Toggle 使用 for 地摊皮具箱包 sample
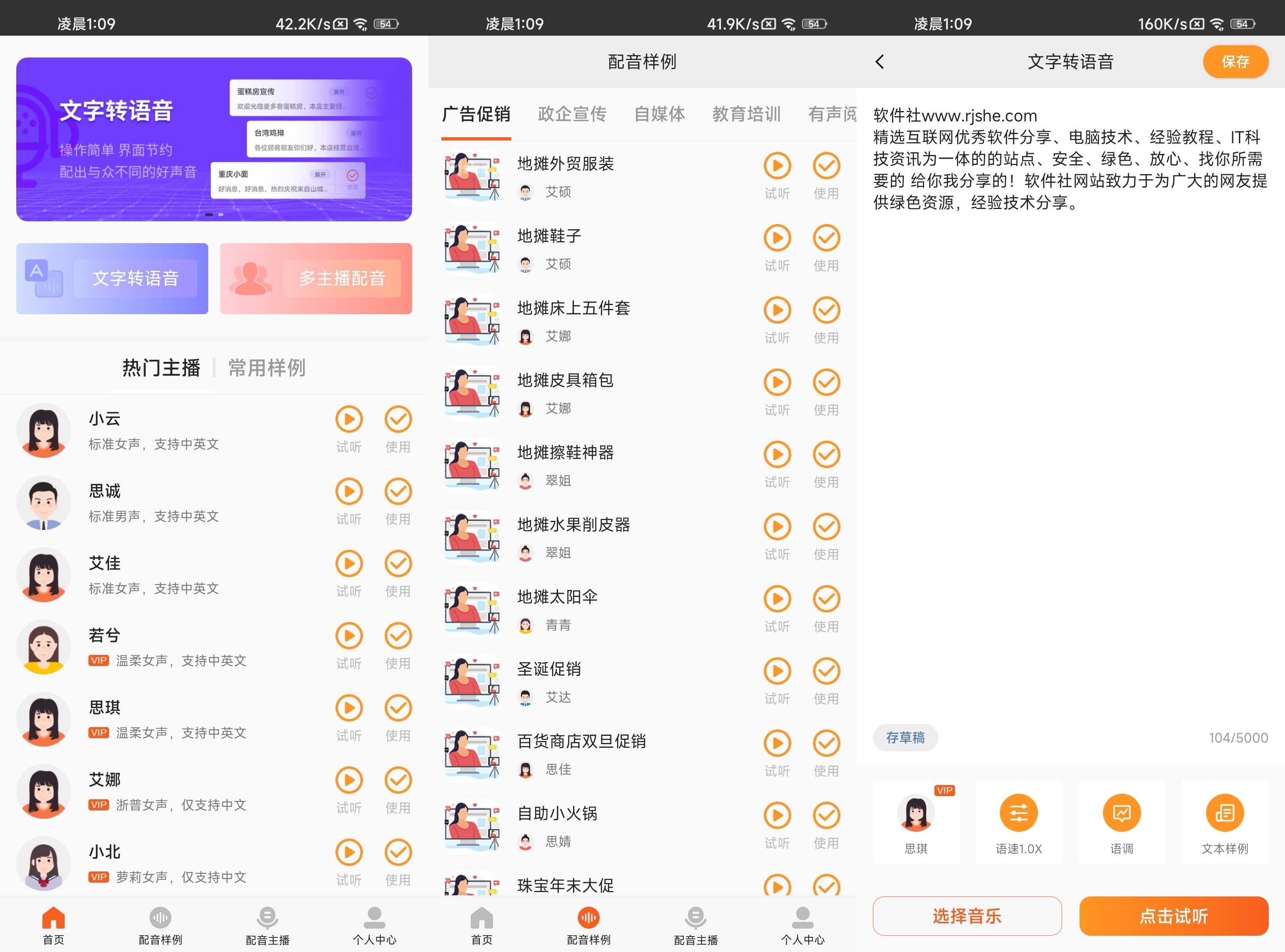Screen dimensions: 1285x952 [826, 382]
